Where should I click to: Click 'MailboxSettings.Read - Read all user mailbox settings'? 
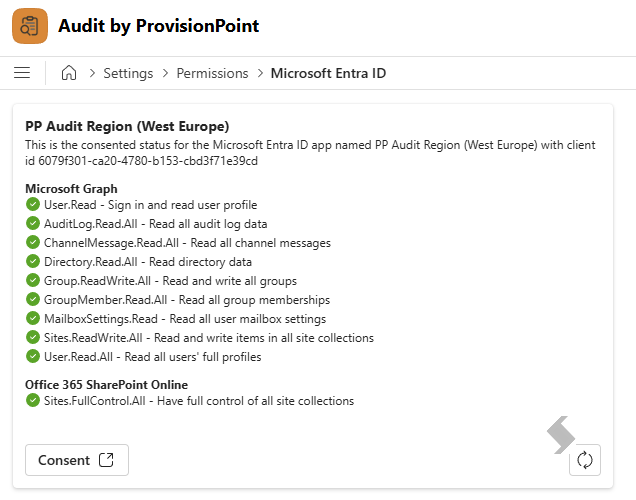point(185,319)
